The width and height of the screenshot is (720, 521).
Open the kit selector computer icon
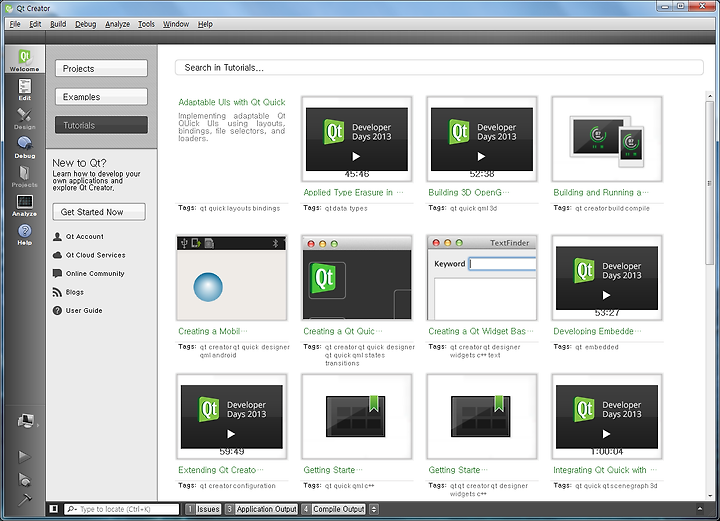(25, 420)
